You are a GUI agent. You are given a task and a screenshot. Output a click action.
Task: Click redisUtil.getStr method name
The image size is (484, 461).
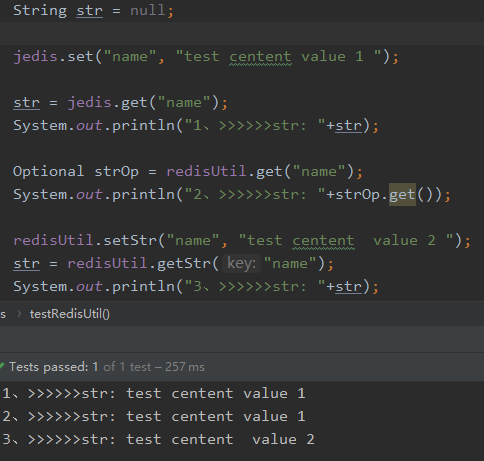click(184, 264)
